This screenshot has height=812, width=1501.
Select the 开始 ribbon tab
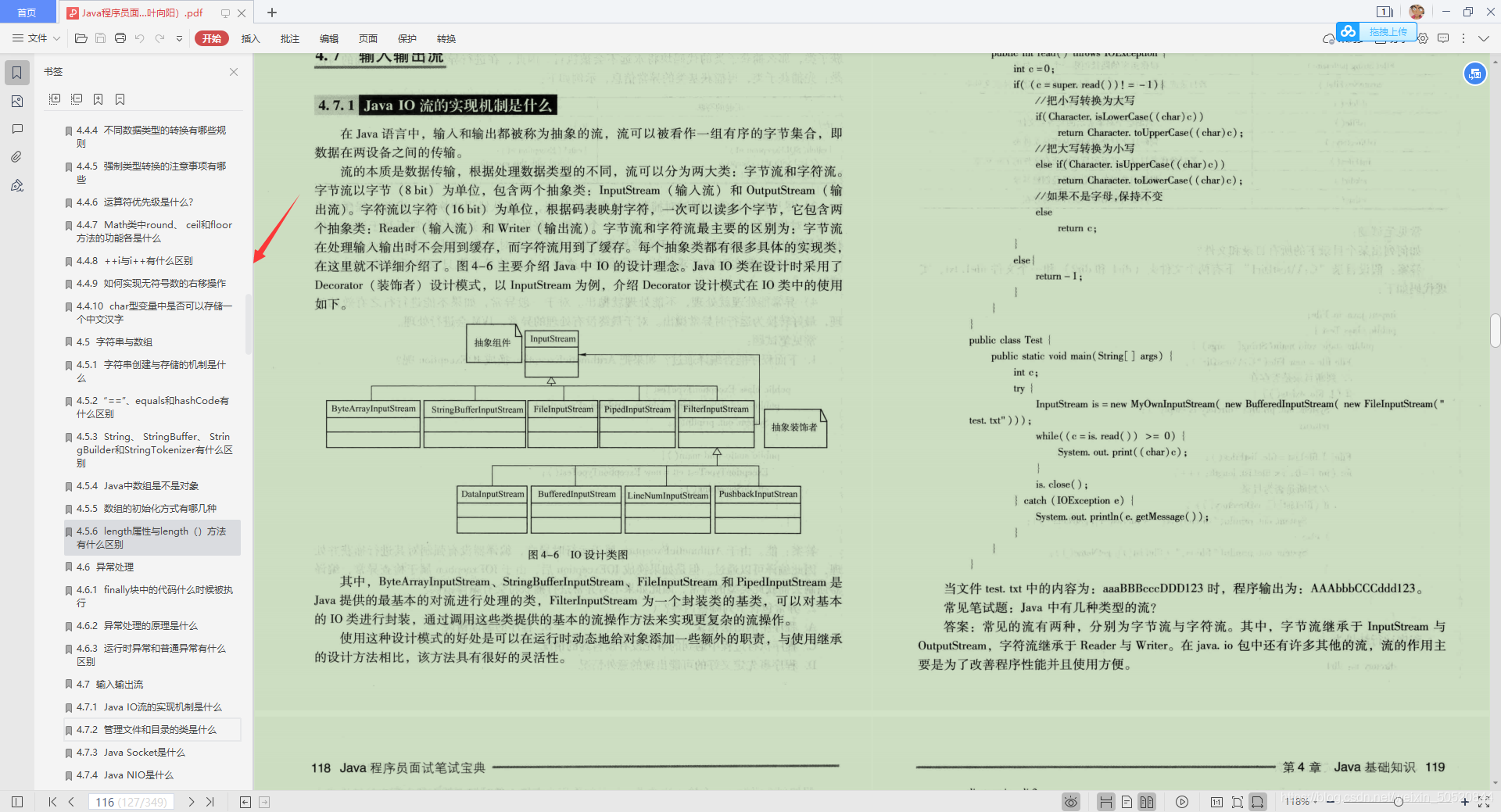pos(212,38)
